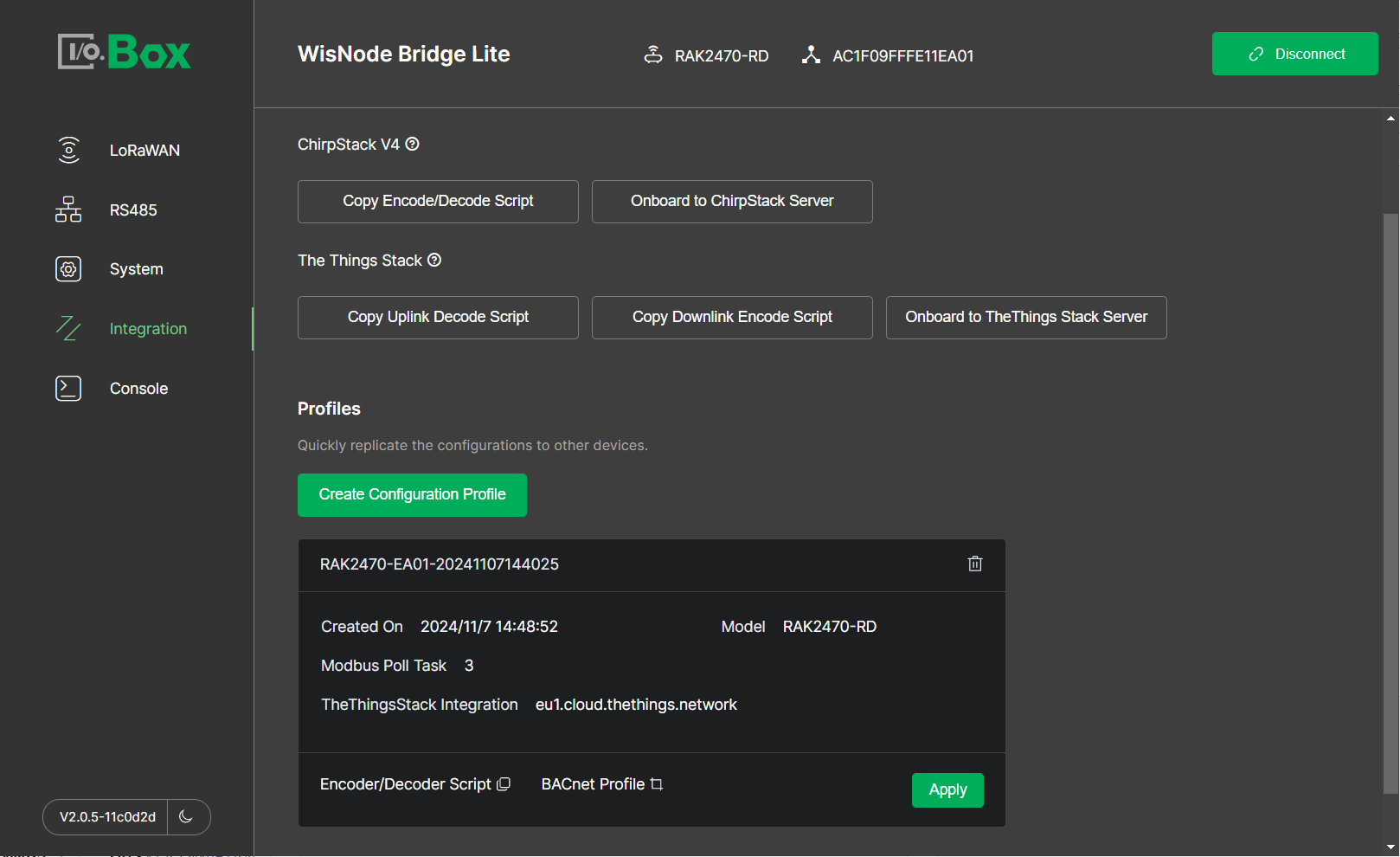Click the created date 2024/11/7 14:48:52
Viewport: 1400px width, 857px height.
489,627
